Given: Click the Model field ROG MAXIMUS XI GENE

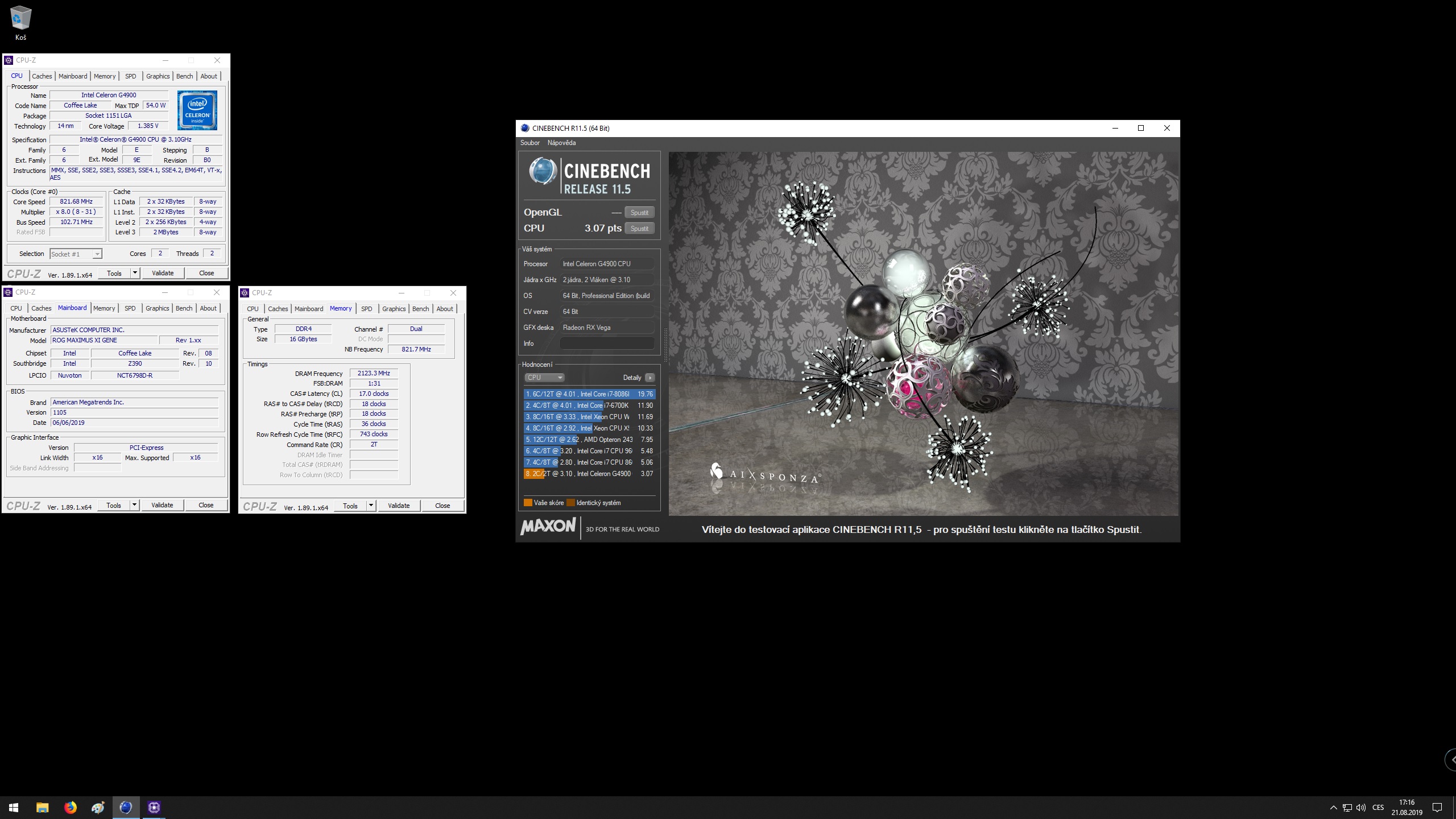Looking at the screenshot, I should point(104,340).
